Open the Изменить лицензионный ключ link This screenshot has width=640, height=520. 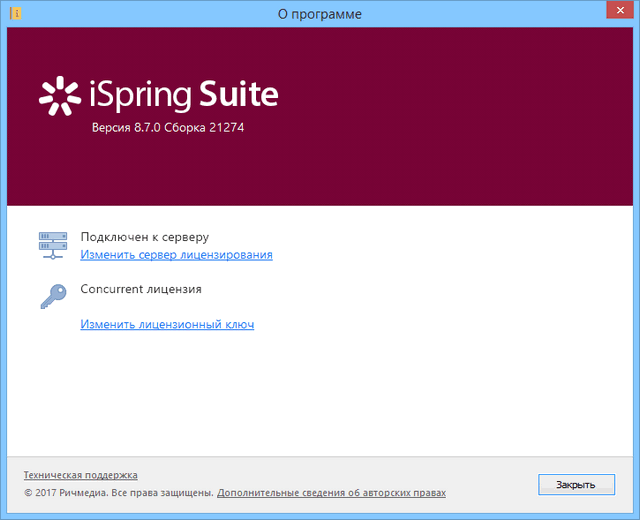pyautogui.click(x=167, y=325)
